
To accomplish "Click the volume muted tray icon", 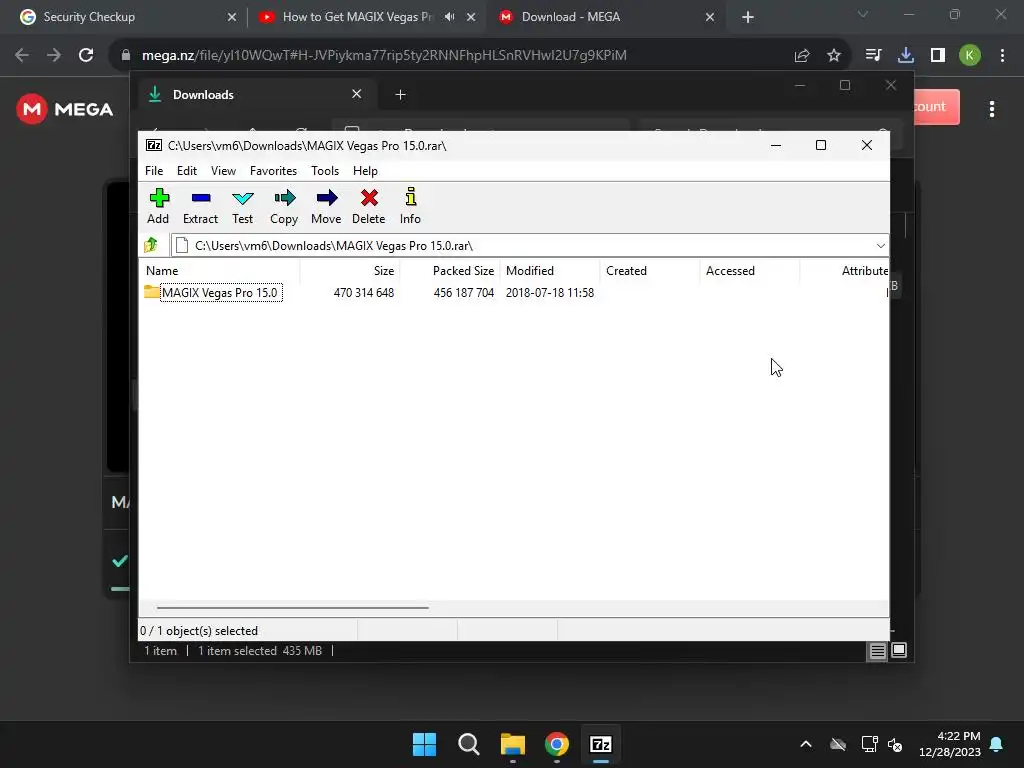I will (x=895, y=744).
